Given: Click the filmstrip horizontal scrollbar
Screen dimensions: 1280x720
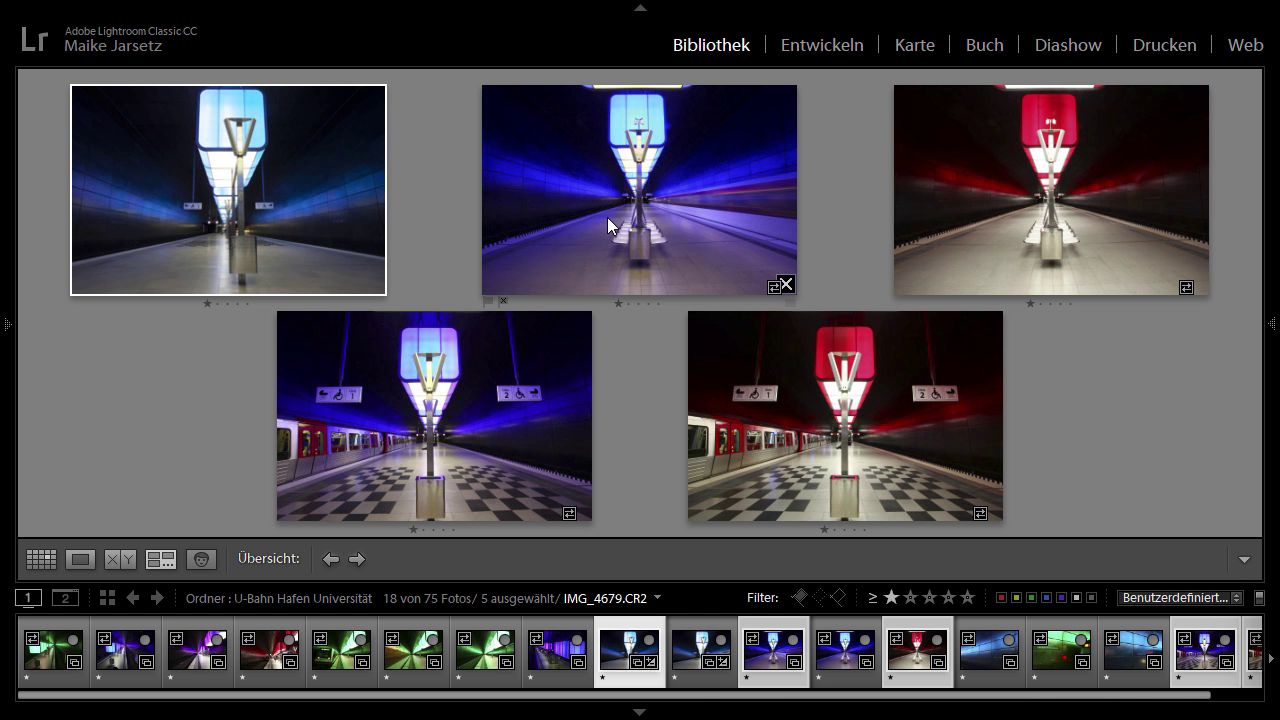Looking at the screenshot, I should tap(614, 694).
